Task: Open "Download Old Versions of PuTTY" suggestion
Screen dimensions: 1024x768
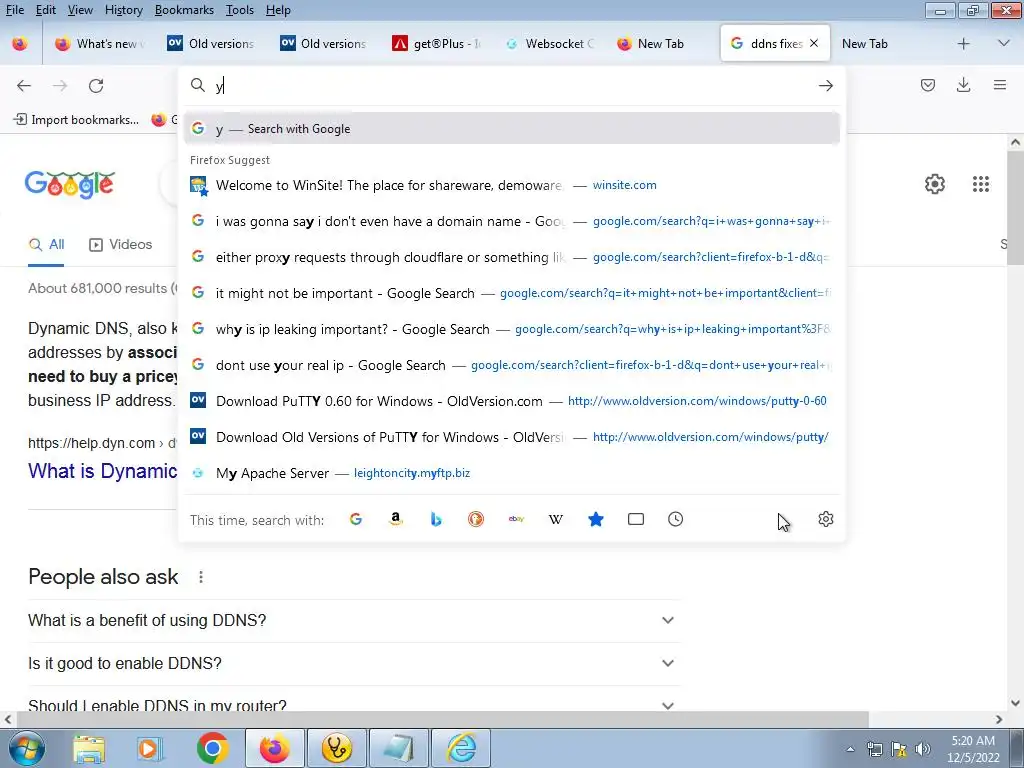Action: [x=511, y=437]
